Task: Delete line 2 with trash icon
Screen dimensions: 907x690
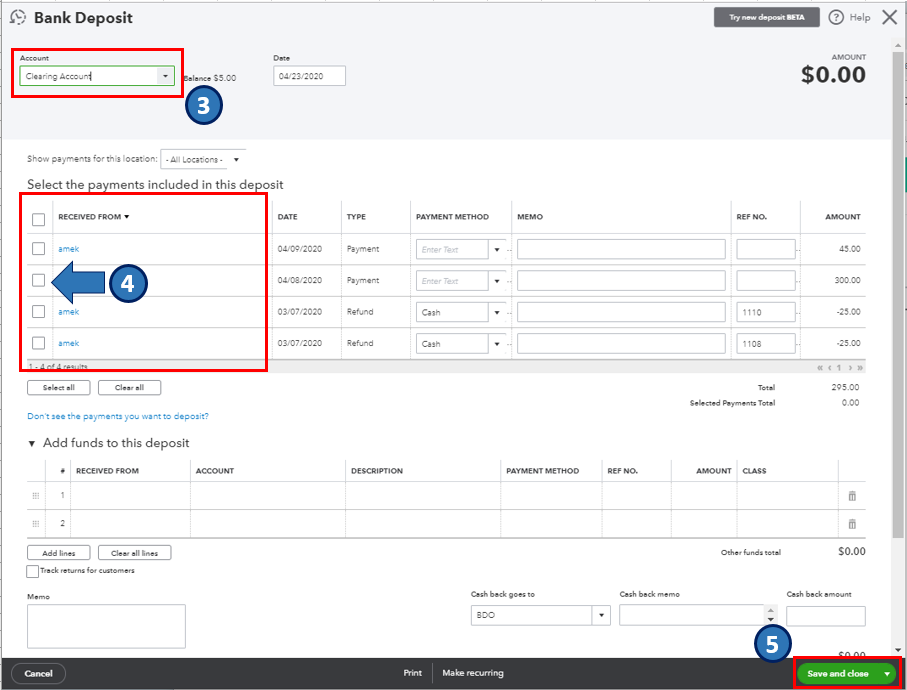Action: pos(852,523)
